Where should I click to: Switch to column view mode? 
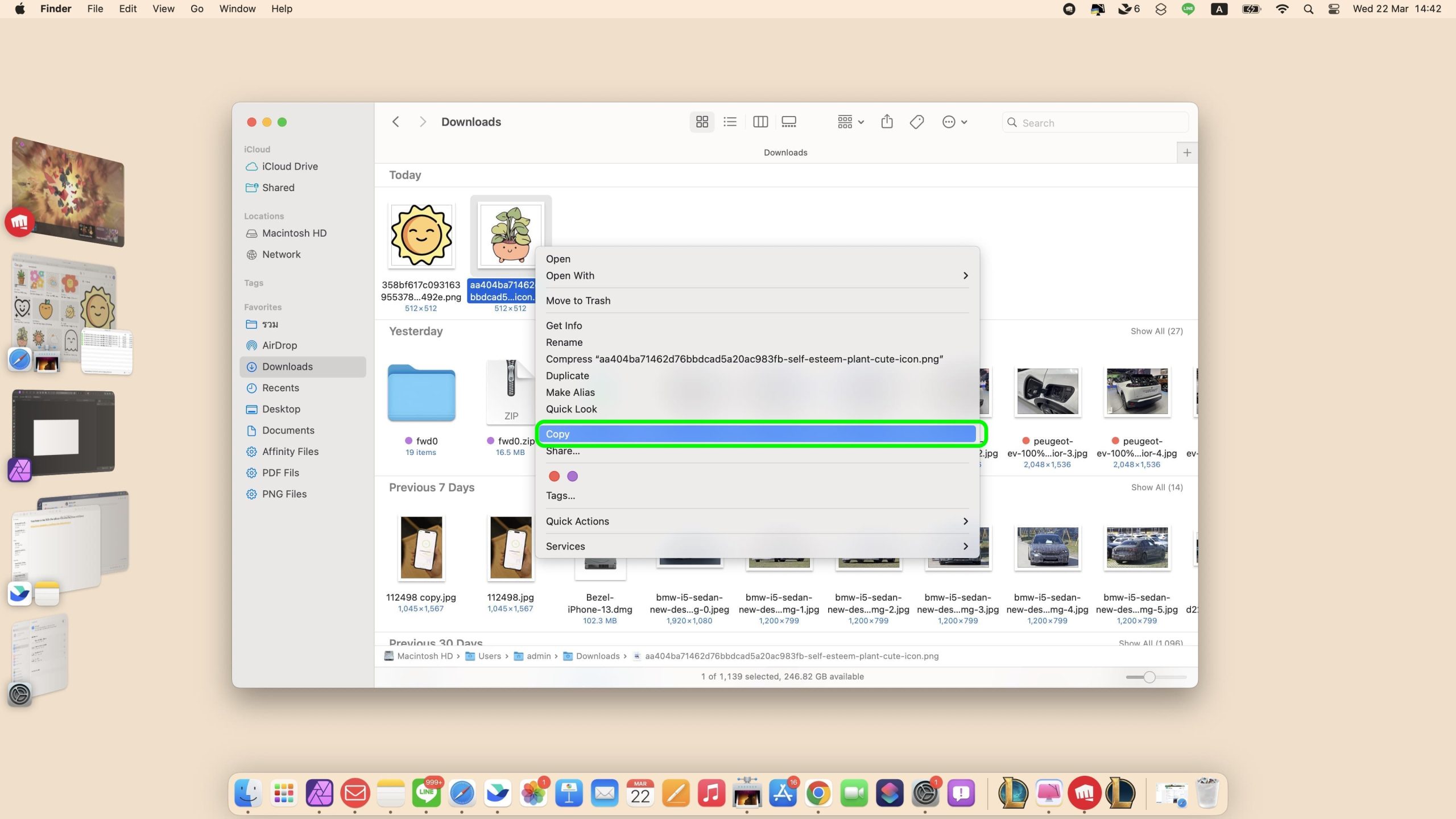point(760,122)
